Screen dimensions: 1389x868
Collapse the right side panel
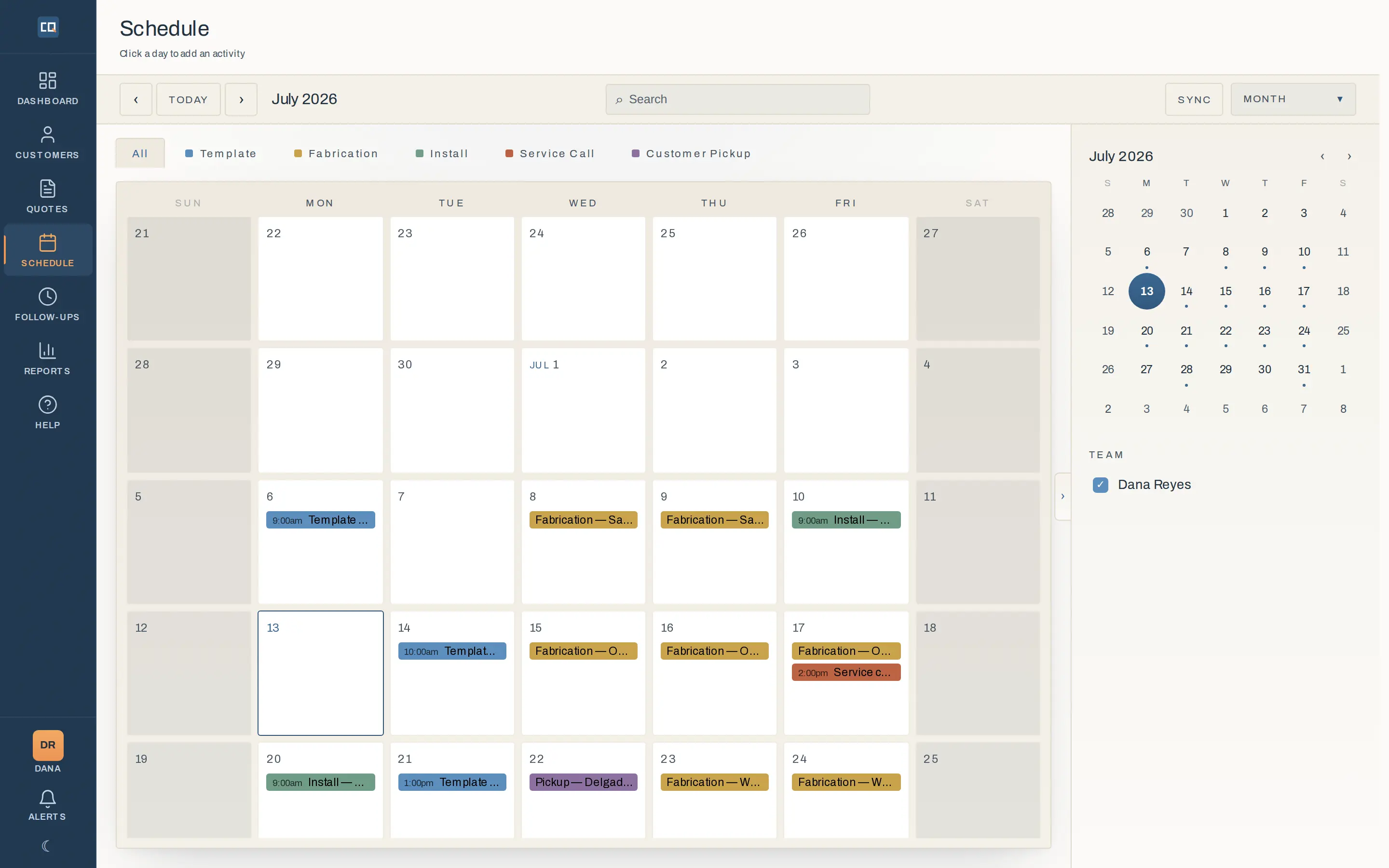[x=1062, y=497]
